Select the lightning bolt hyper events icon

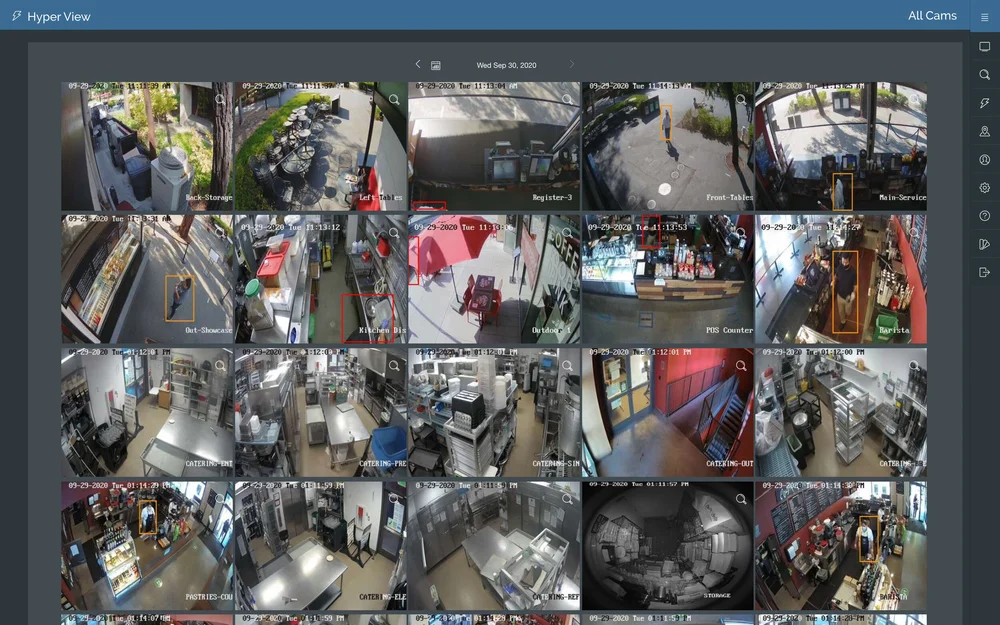coord(983,102)
